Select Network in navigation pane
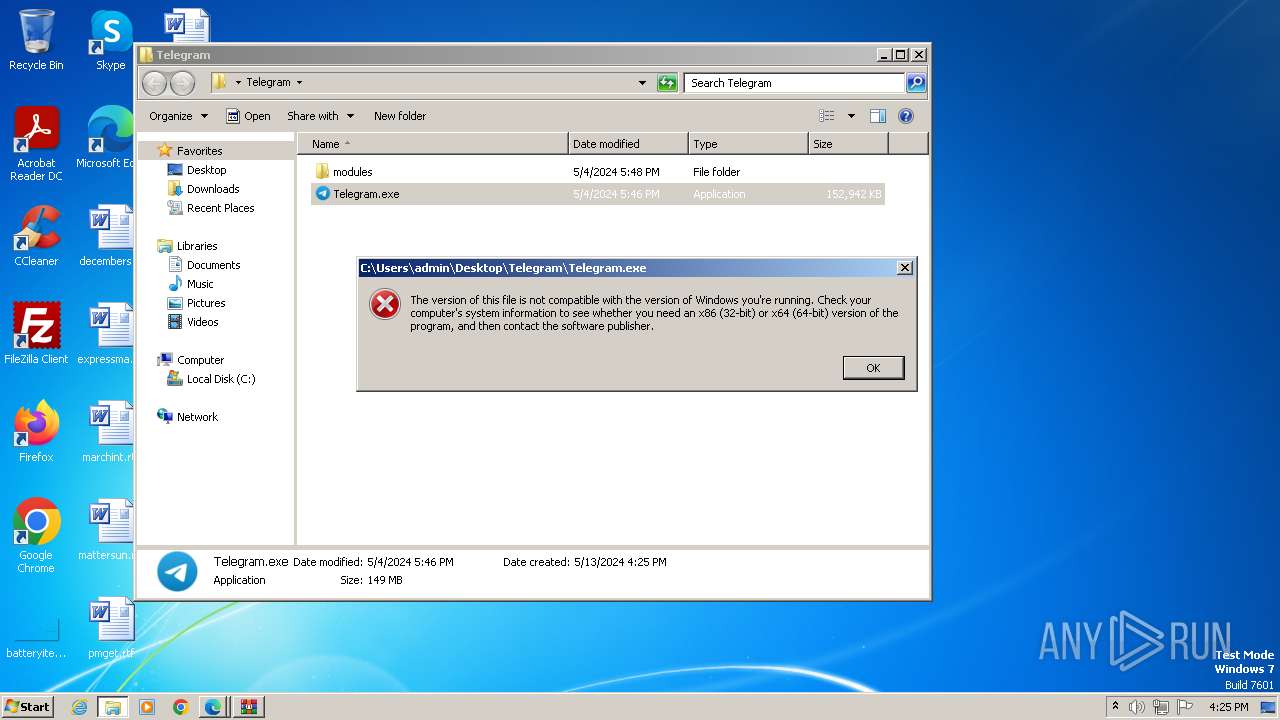 197,417
